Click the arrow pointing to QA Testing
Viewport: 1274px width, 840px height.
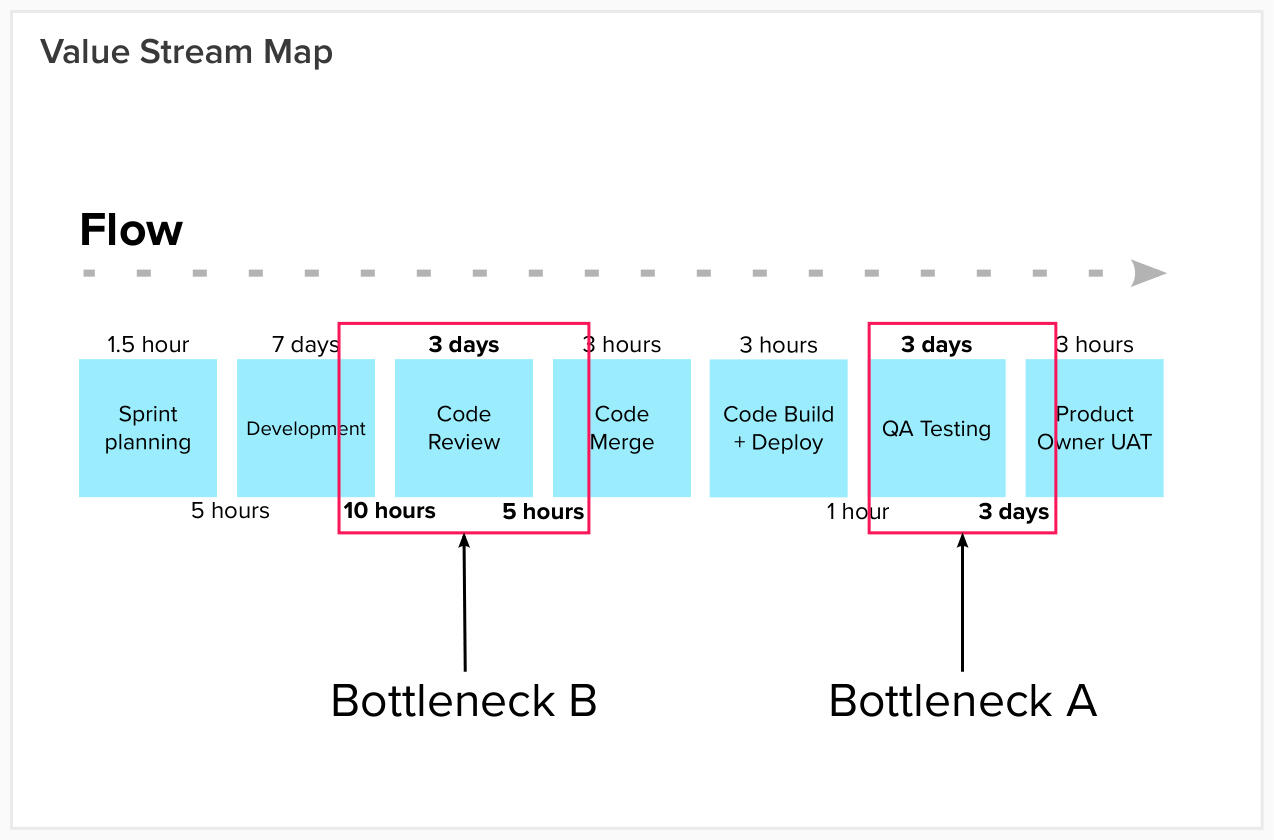962,600
